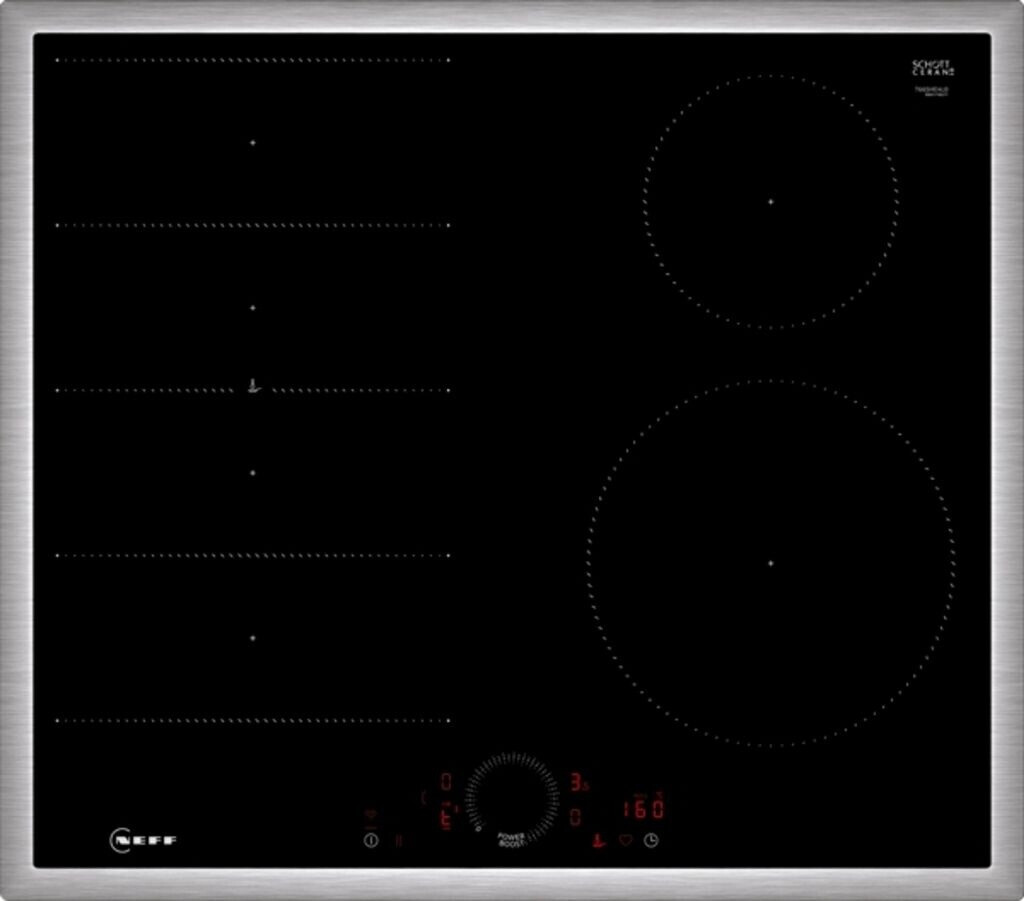Tap the 160 timer readout
This screenshot has height=901, width=1024.
(643, 808)
